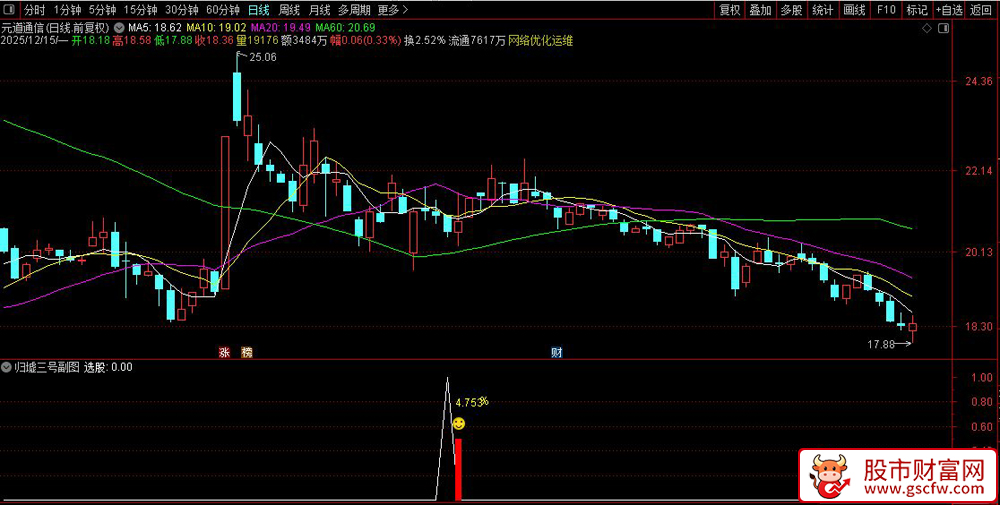Expand the 更多 more periods menu

coord(392,10)
